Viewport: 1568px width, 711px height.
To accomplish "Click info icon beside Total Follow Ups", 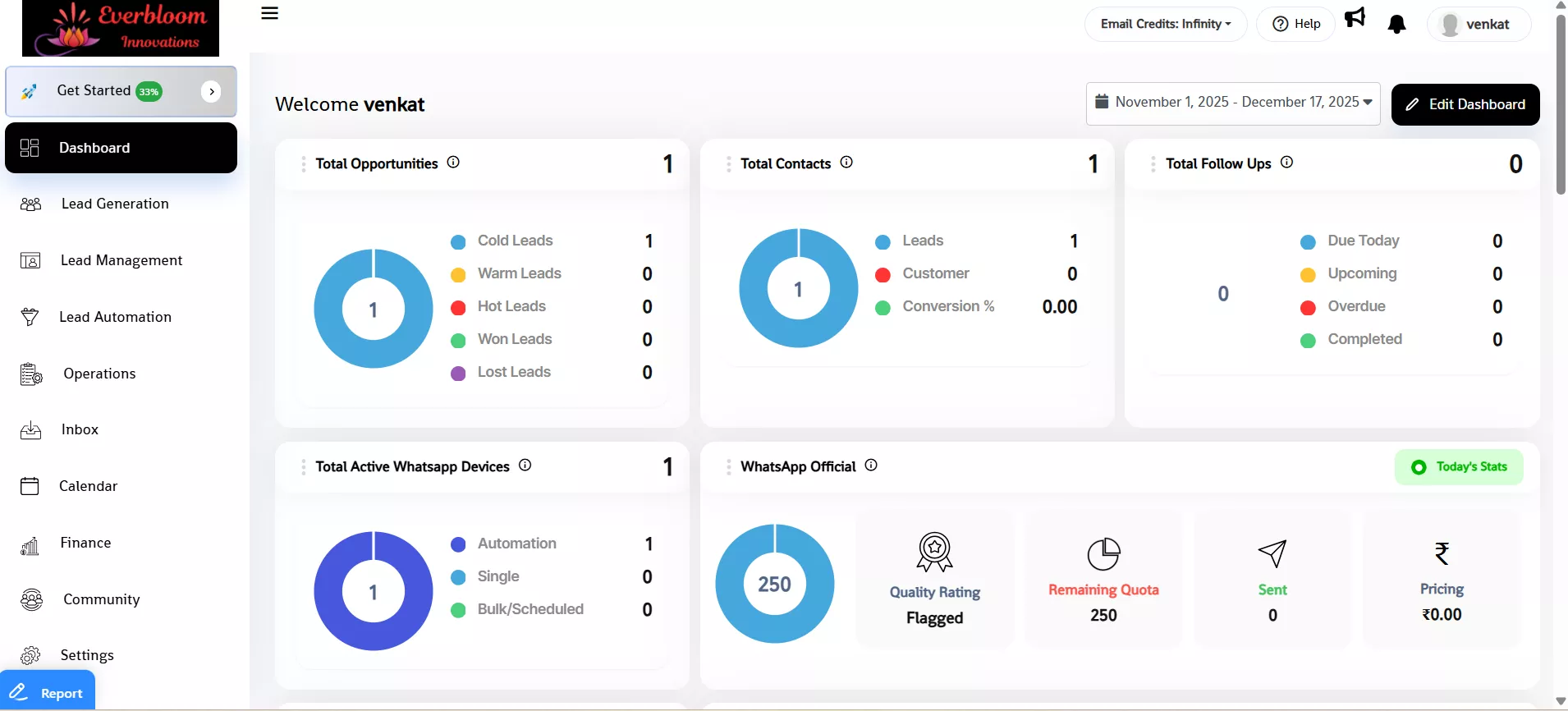I will tap(1286, 163).
